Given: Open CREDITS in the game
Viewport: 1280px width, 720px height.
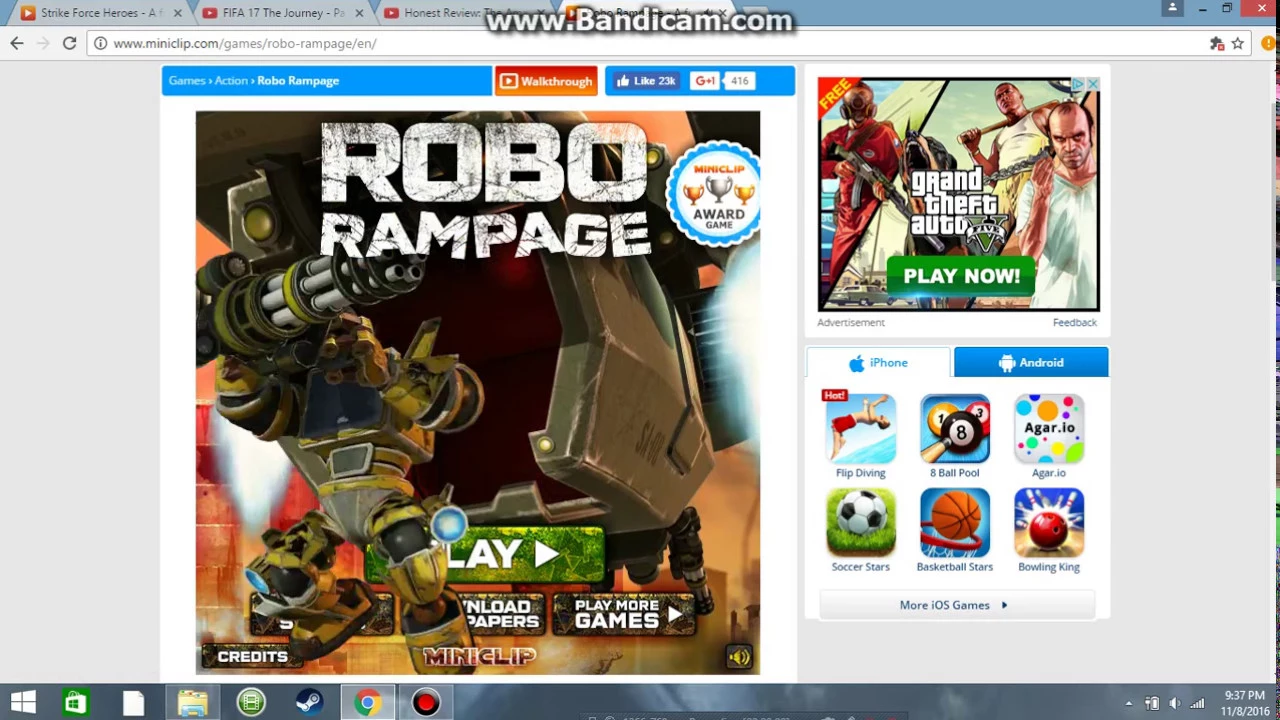Looking at the screenshot, I should pyautogui.click(x=252, y=657).
